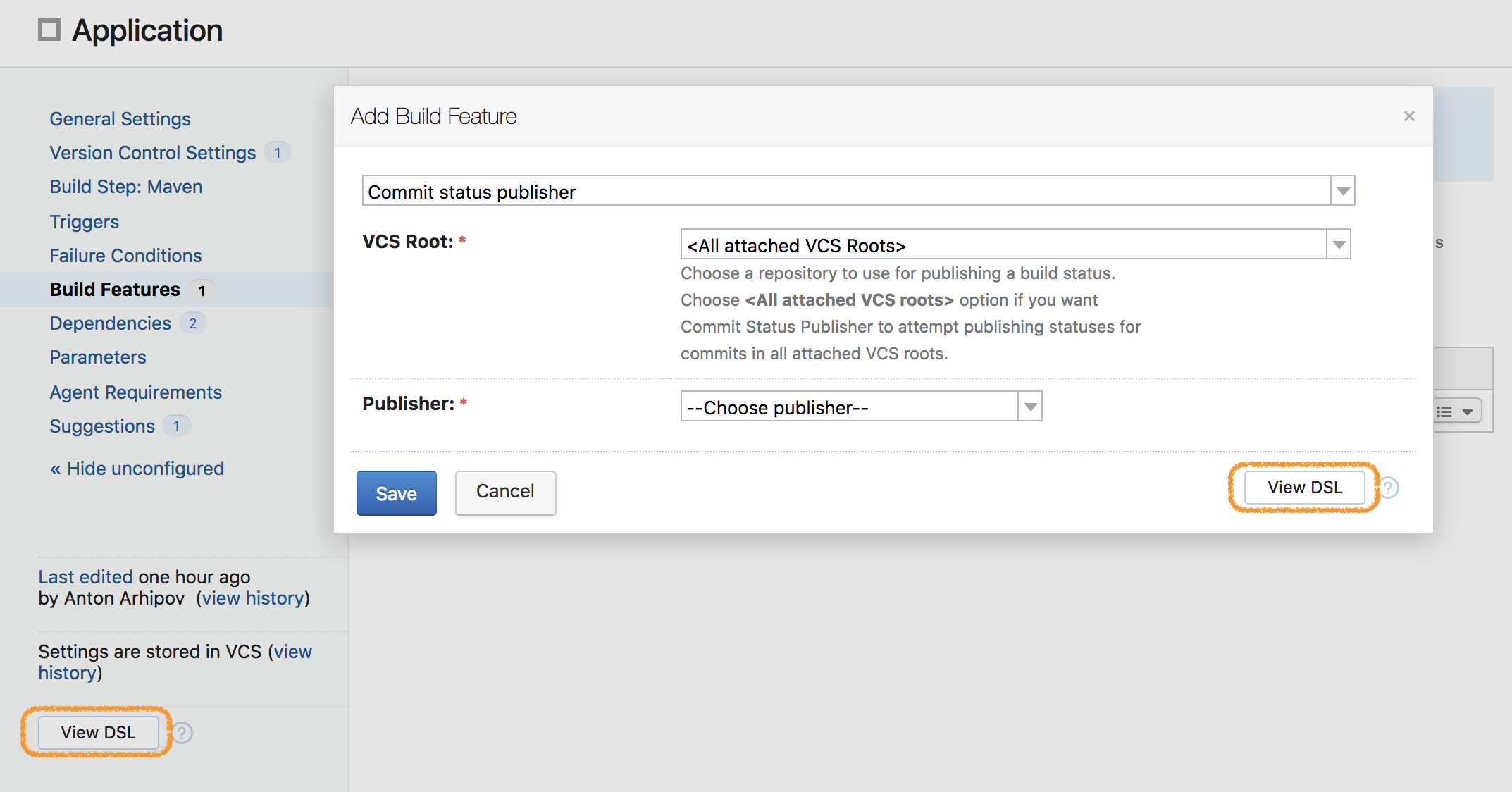Click the Build Features count badge
This screenshot has width=1512, height=792.
coord(202,290)
